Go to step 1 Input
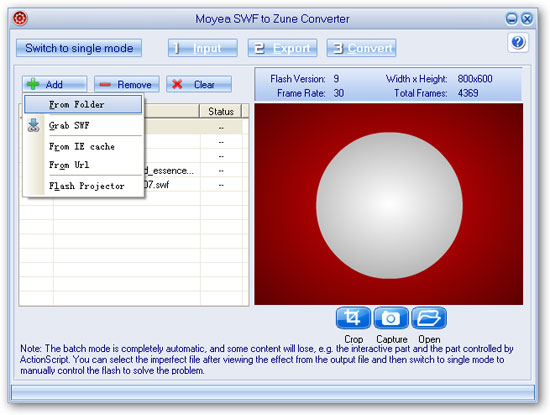 [203, 48]
